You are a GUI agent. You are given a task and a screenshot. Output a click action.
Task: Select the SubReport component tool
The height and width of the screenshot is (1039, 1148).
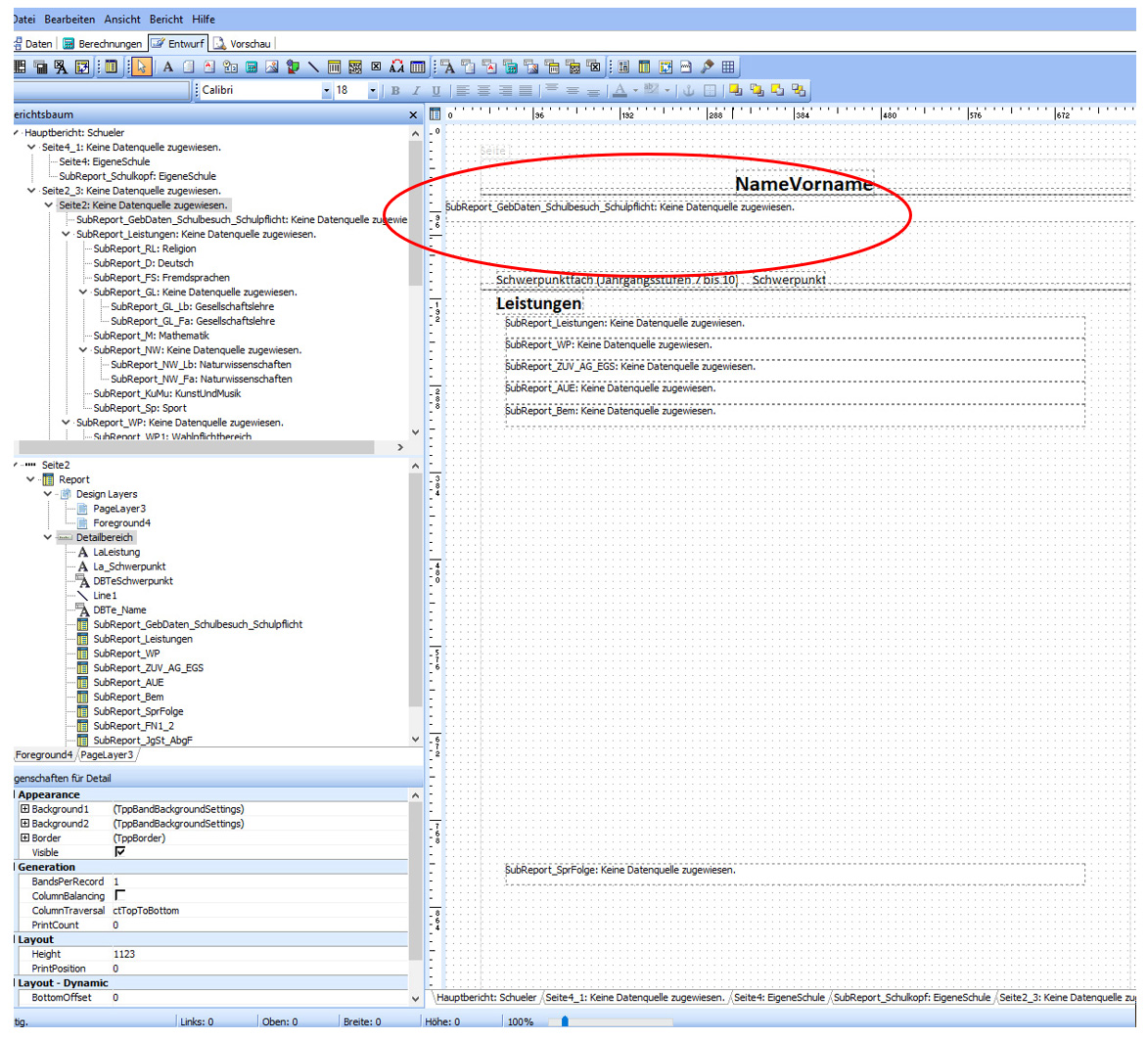point(644,68)
